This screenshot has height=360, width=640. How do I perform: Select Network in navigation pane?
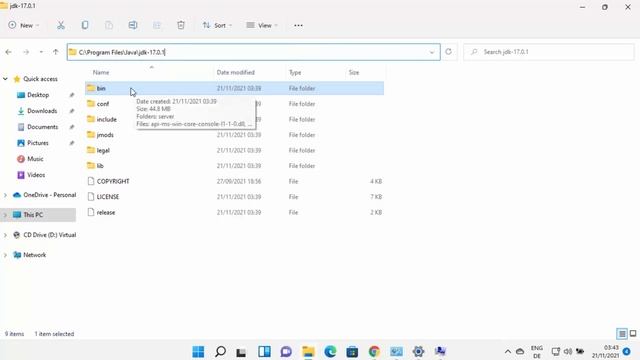point(34,255)
